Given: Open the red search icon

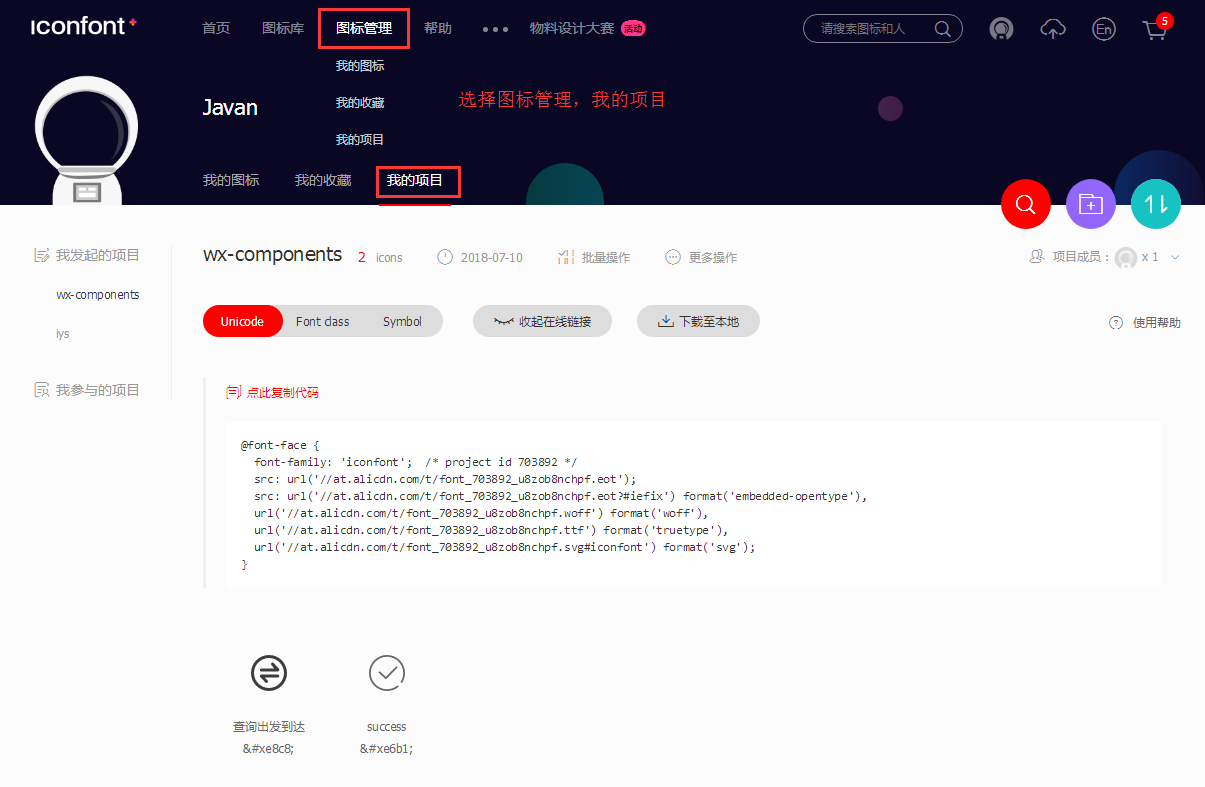Looking at the screenshot, I should tap(1025, 204).
